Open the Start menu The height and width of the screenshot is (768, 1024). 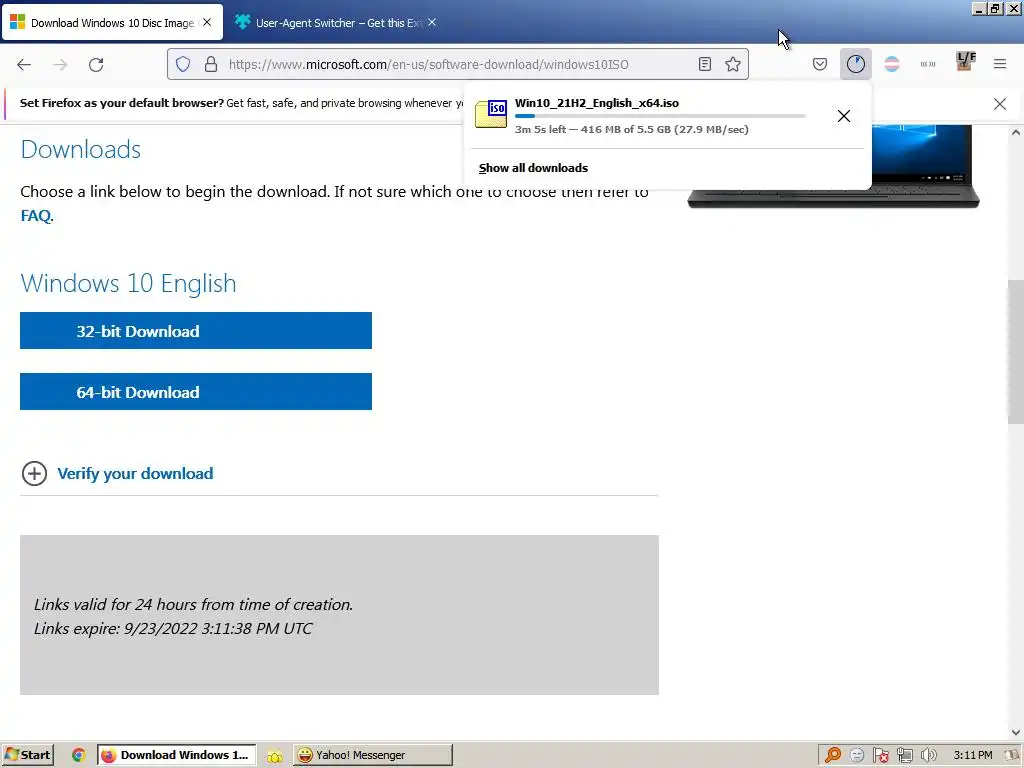[27, 754]
